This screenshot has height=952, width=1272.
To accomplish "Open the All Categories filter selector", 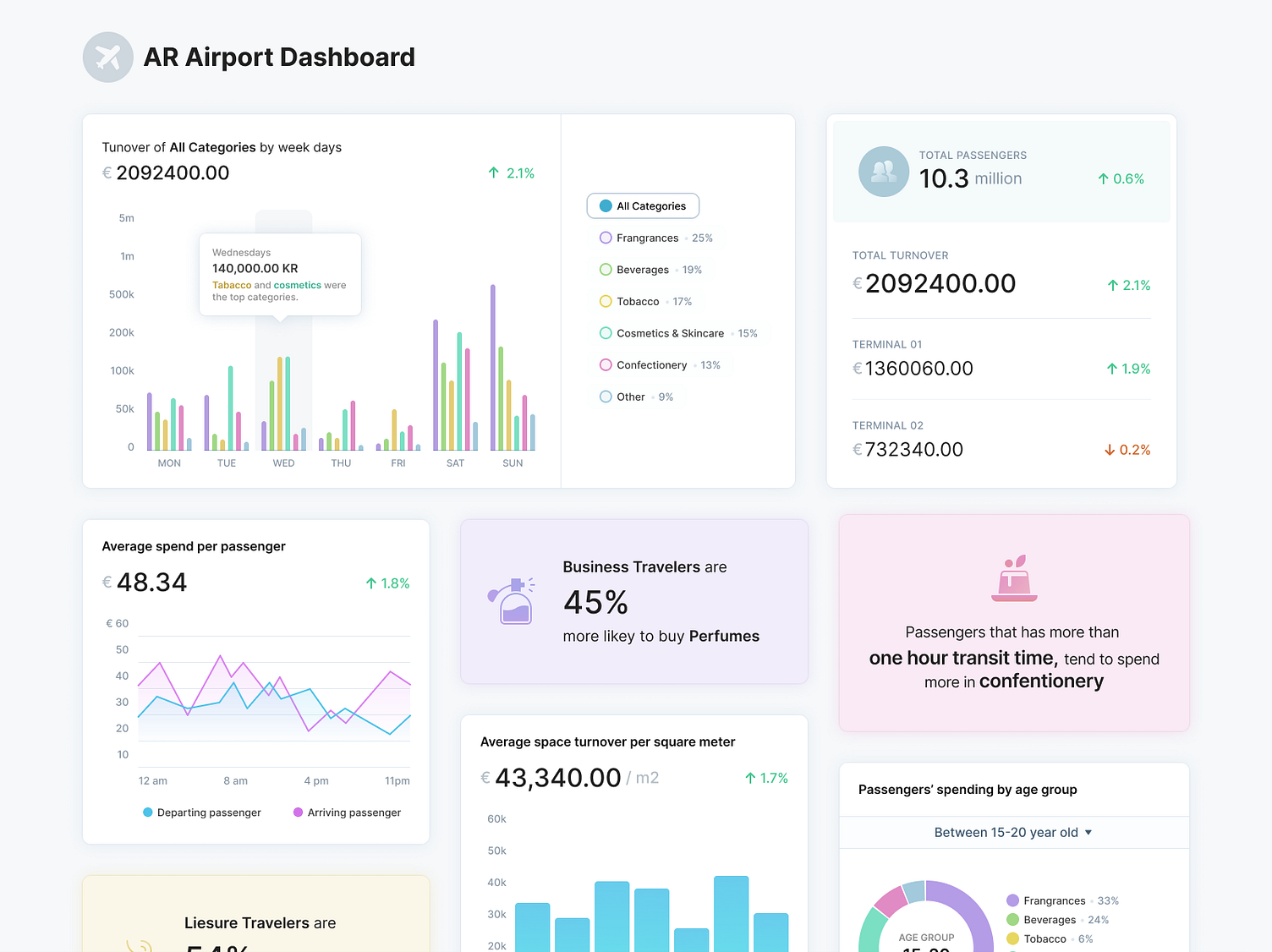I will click(643, 205).
